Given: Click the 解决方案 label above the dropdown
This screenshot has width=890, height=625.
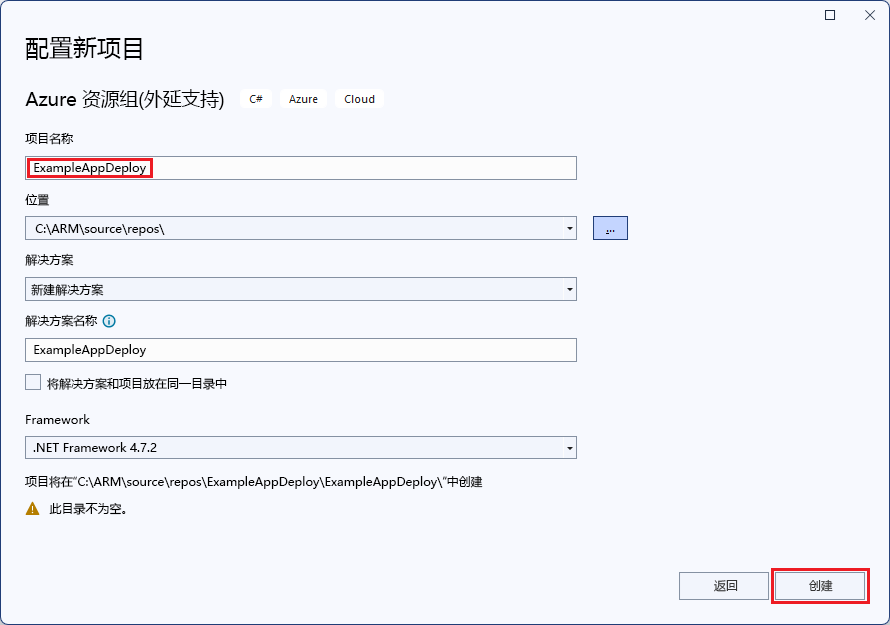Looking at the screenshot, I should pyautogui.click(x=49, y=260).
